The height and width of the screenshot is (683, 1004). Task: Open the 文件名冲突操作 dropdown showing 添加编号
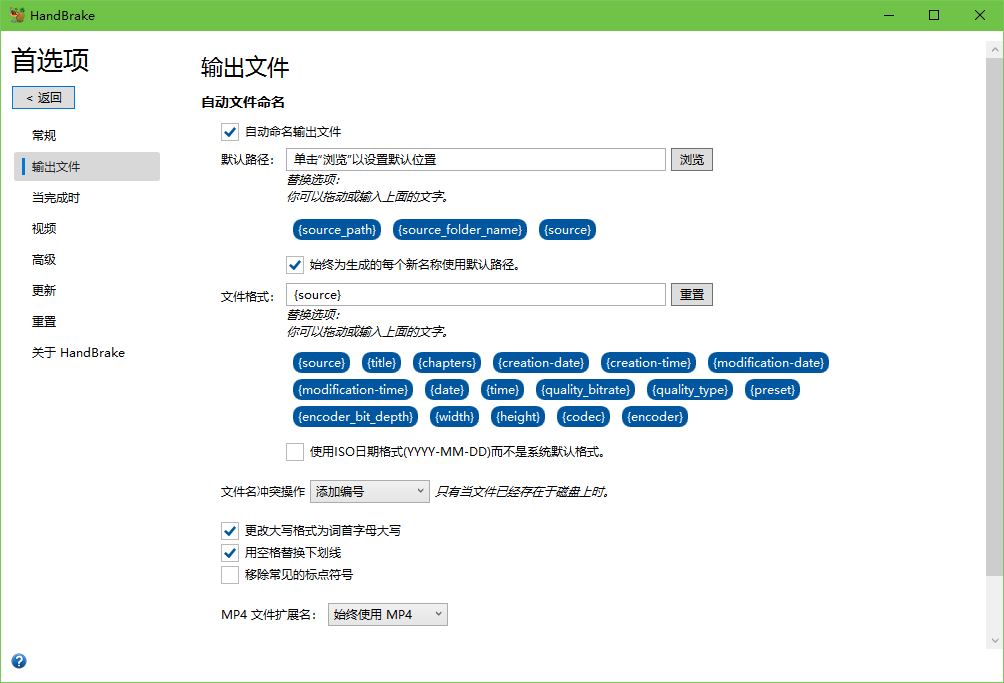[369, 491]
